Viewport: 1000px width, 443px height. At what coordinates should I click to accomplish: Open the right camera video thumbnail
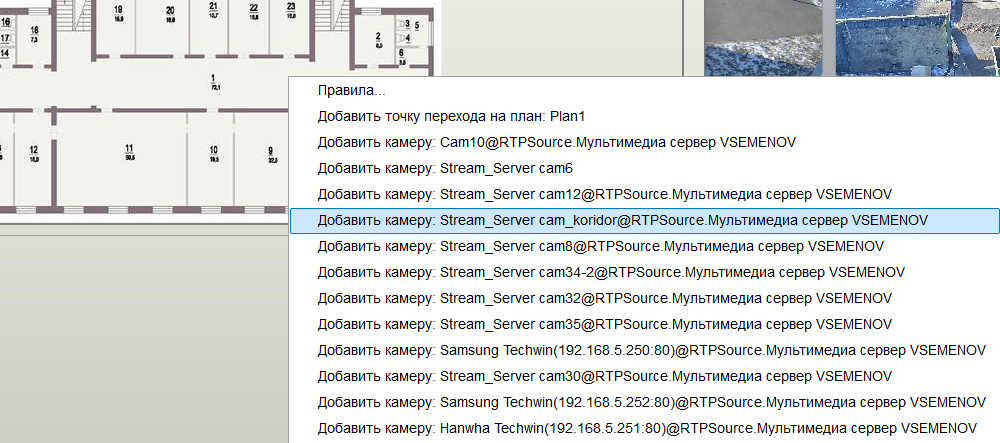918,38
